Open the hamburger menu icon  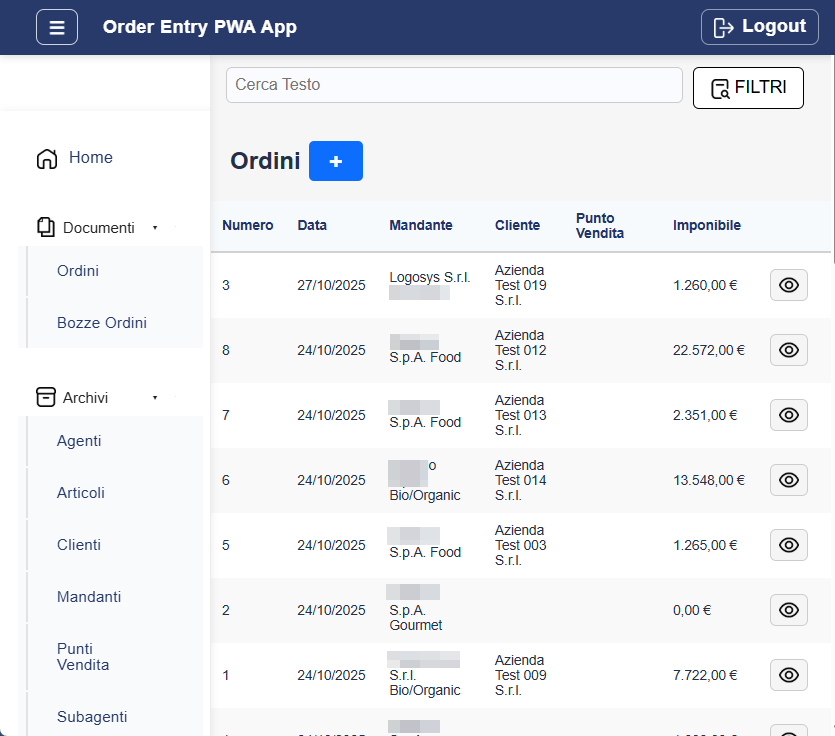coord(57,27)
